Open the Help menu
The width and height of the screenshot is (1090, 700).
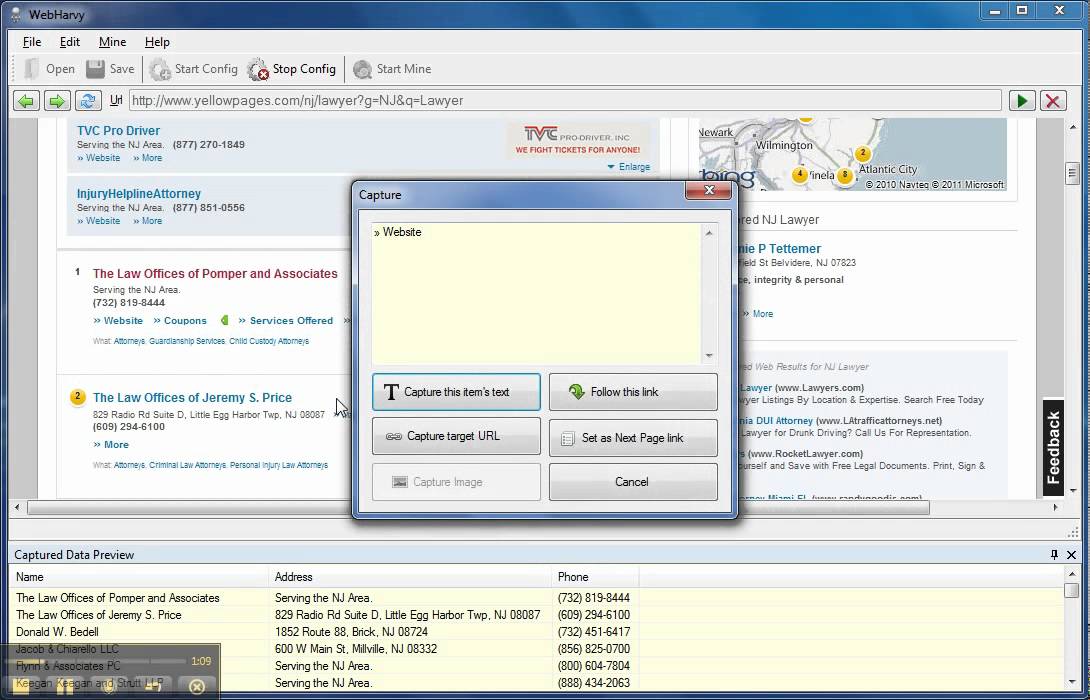[x=157, y=42]
